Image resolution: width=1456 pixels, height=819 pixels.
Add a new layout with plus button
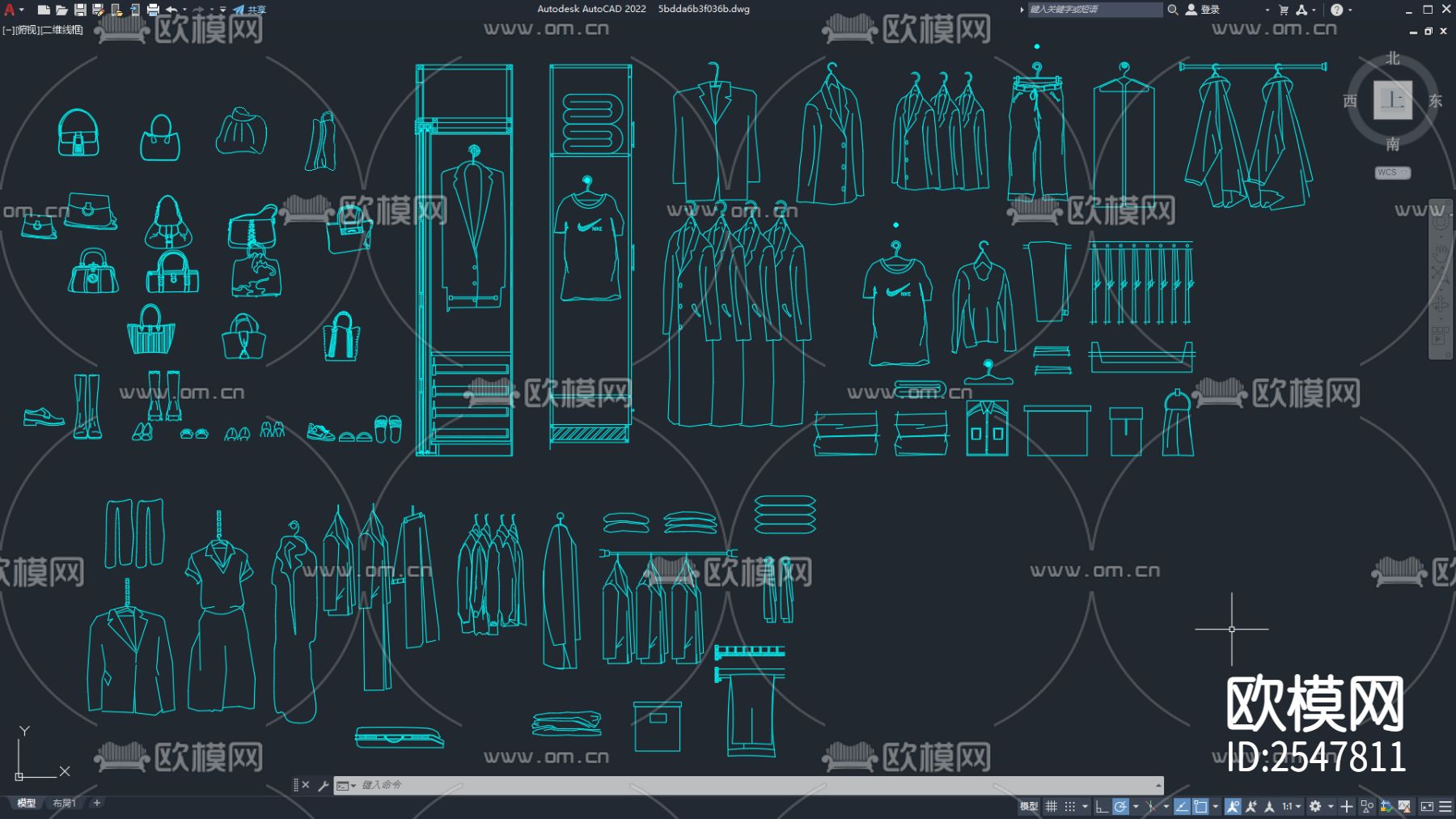tap(97, 803)
